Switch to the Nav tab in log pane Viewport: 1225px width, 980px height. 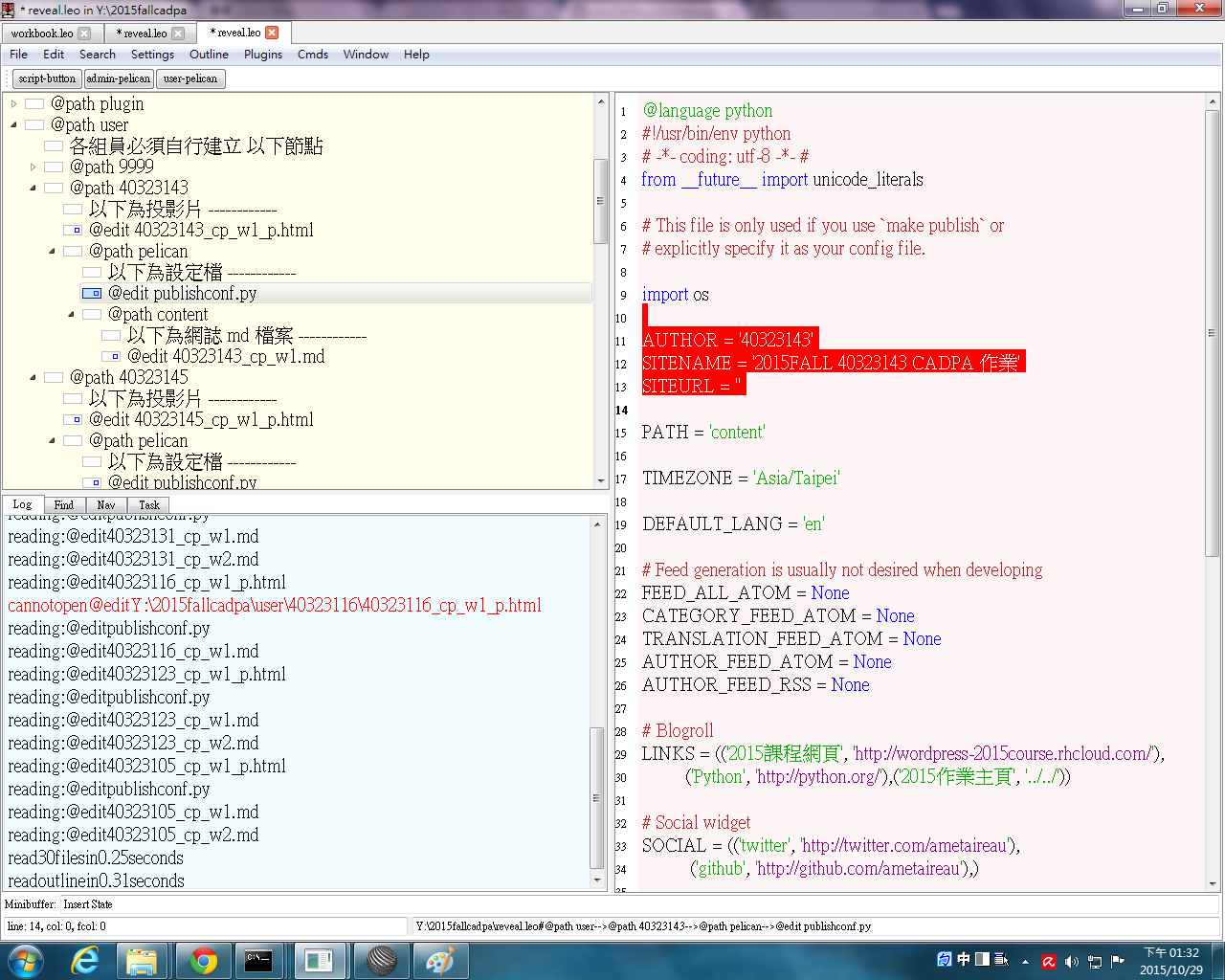[106, 504]
